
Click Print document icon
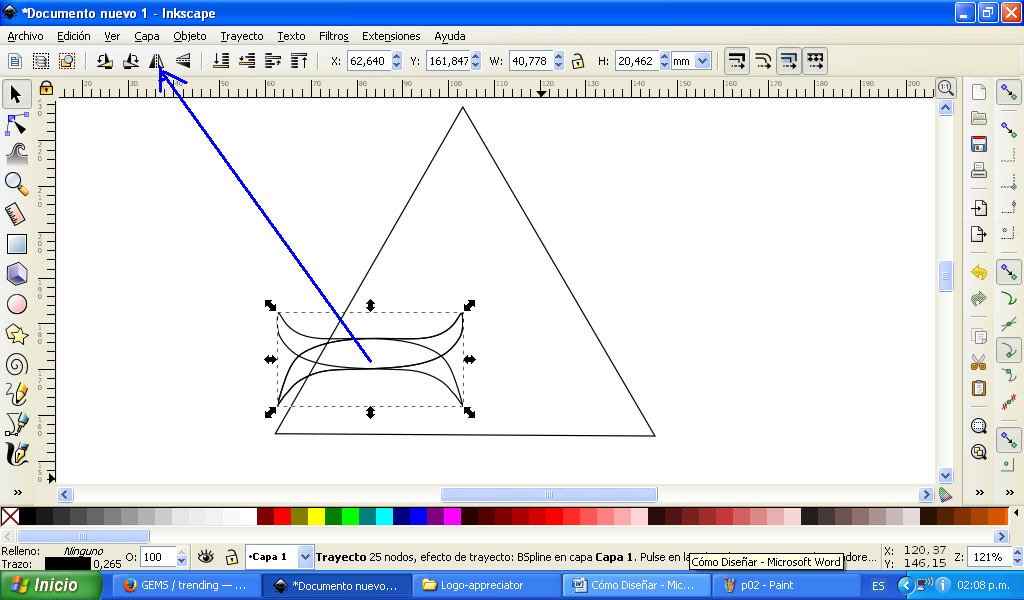coord(978,170)
